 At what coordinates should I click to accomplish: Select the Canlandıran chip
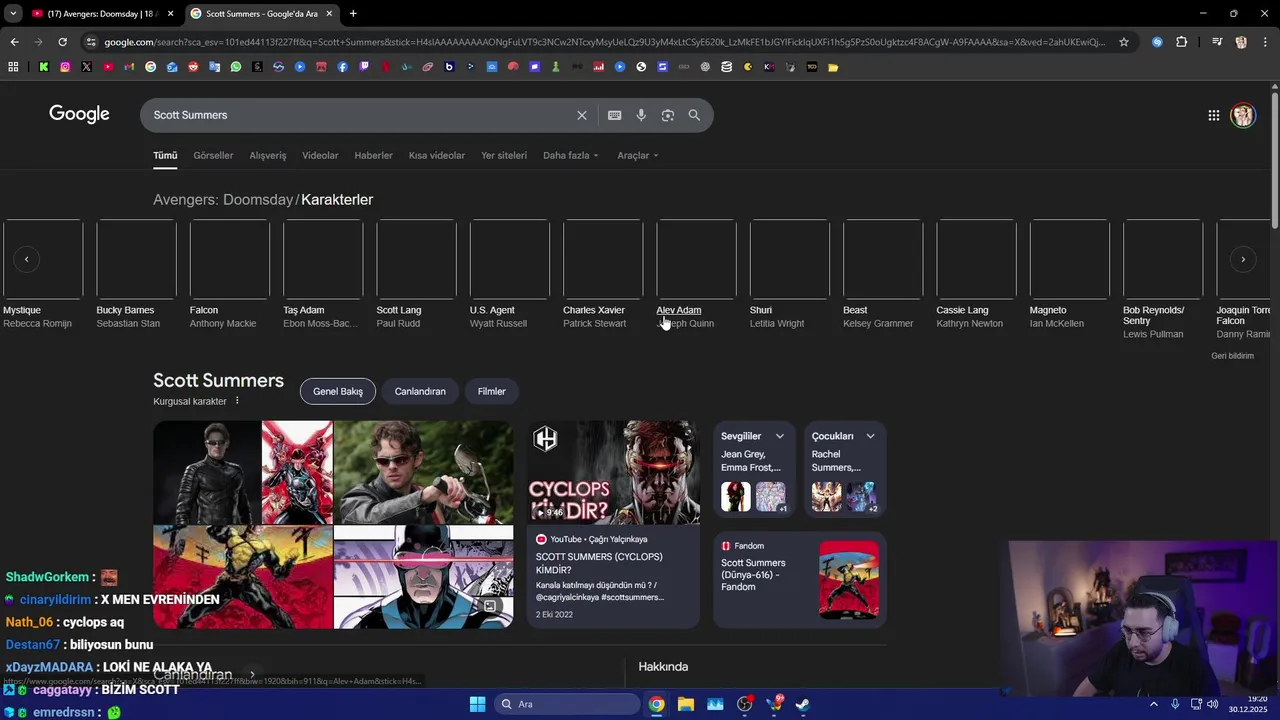coord(420,391)
